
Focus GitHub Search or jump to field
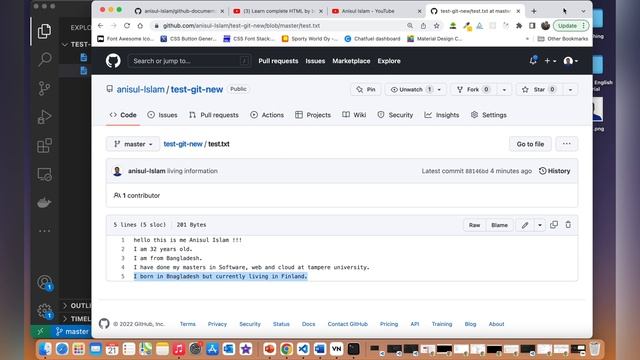(189, 61)
